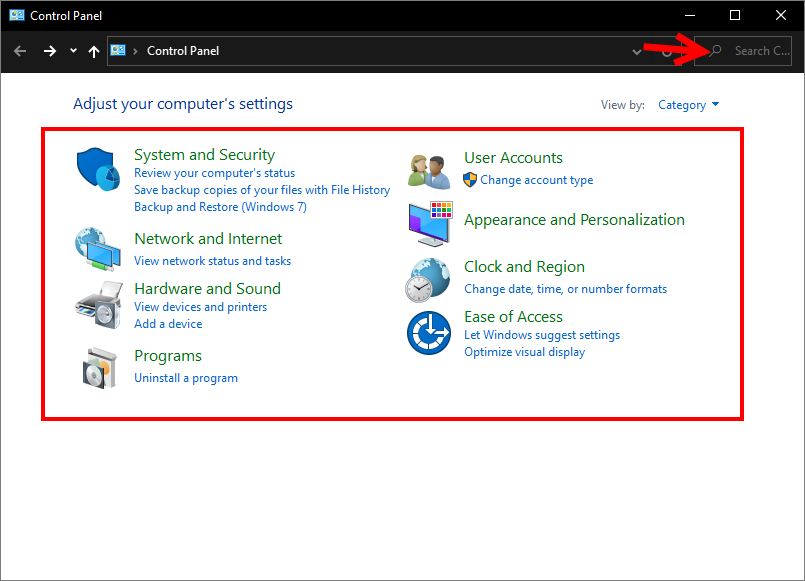Click the Control Panel icon in address bar
The height and width of the screenshot is (581, 805).
pos(118,50)
